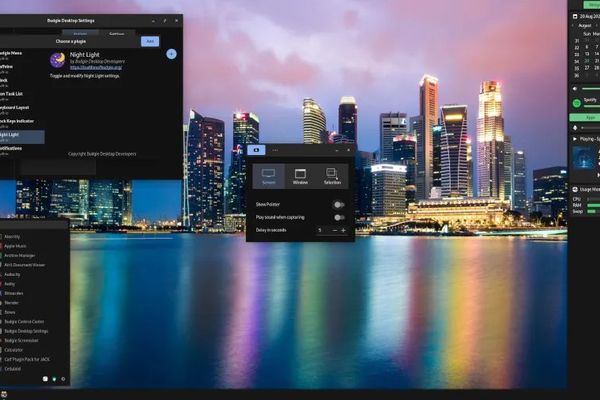The height and width of the screenshot is (400, 600).
Task: Open Calf Plugin Pack for JACK
Action: [x=34, y=359]
